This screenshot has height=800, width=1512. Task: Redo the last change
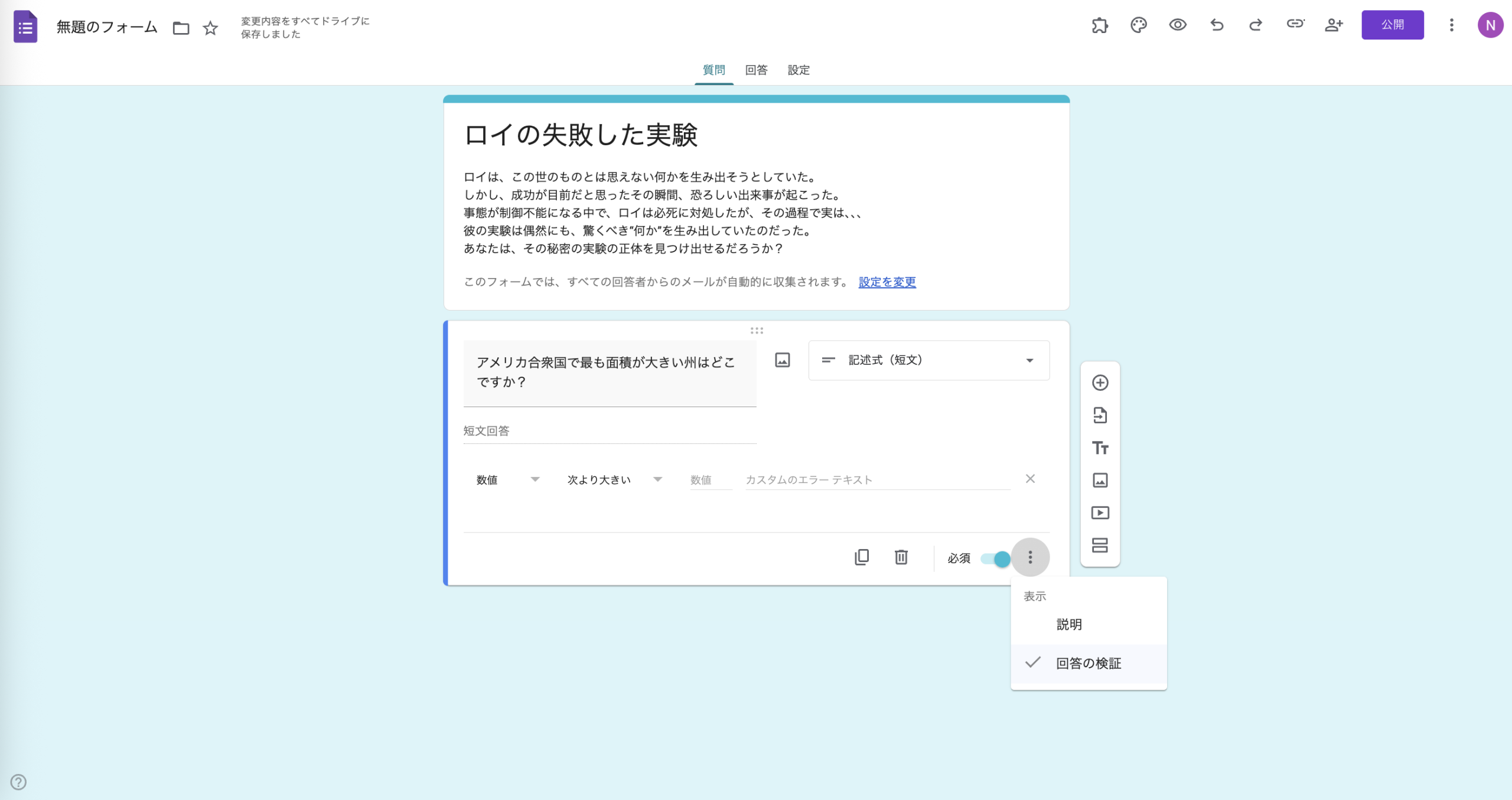pos(1255,25)
